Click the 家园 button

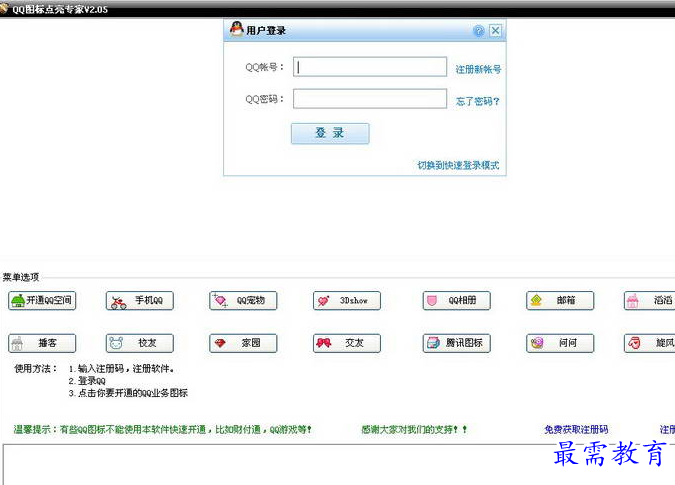click(243, 343)
